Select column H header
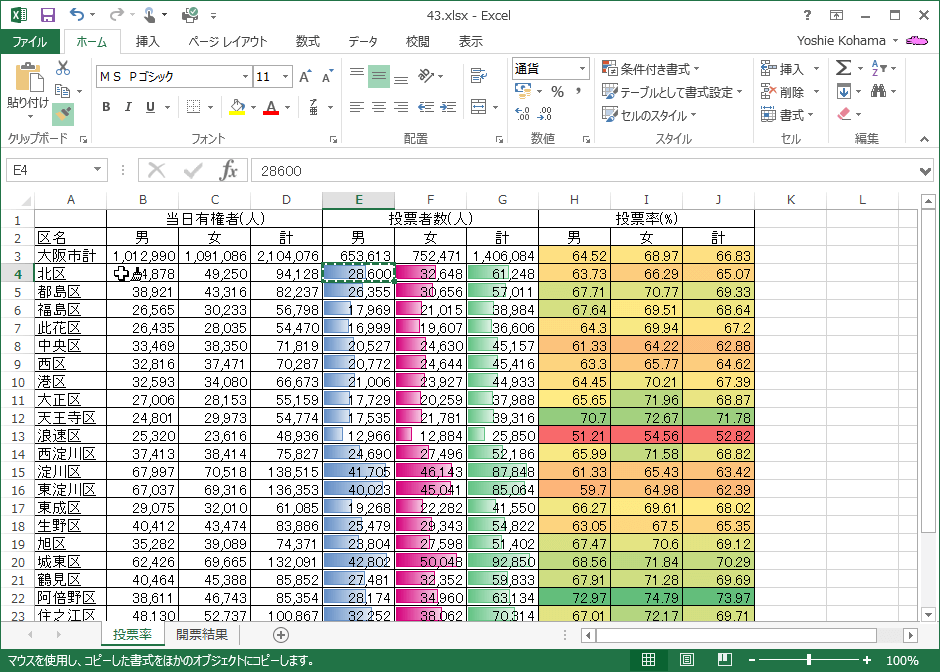 click(x=574, y=200)
